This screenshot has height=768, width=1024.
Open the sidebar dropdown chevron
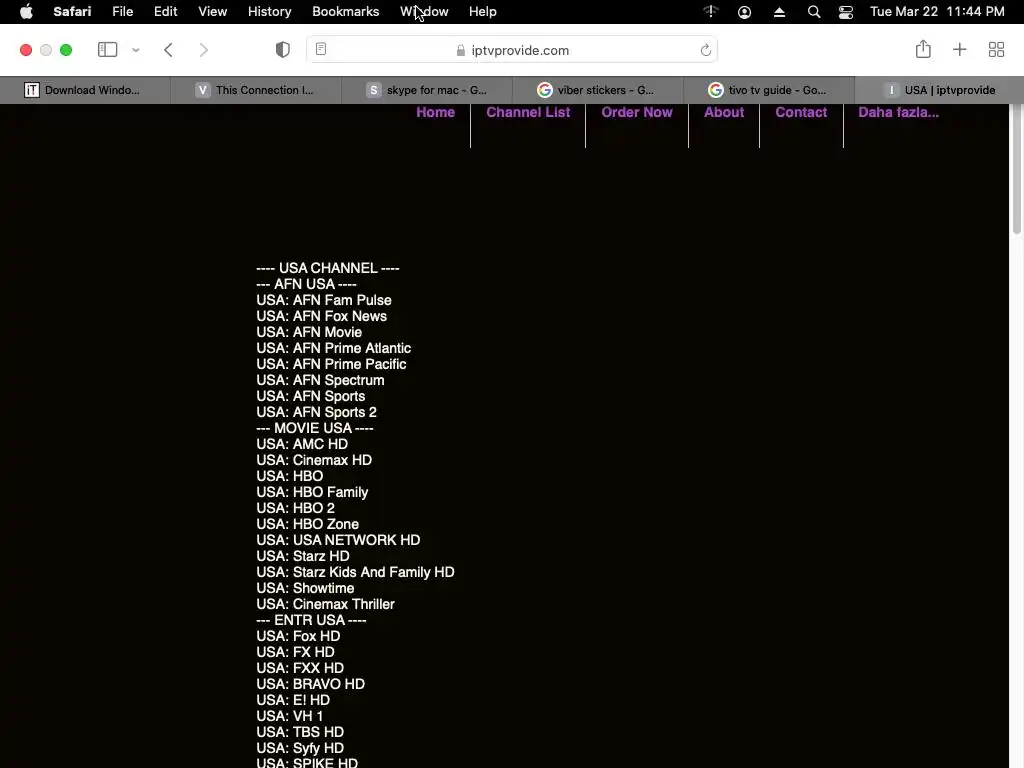pyautogui.click(x=136, y=50)
